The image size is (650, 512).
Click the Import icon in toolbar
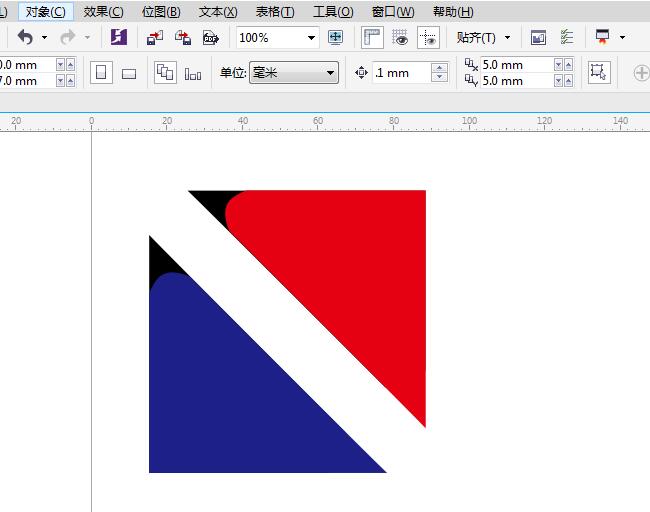(155, 38)
